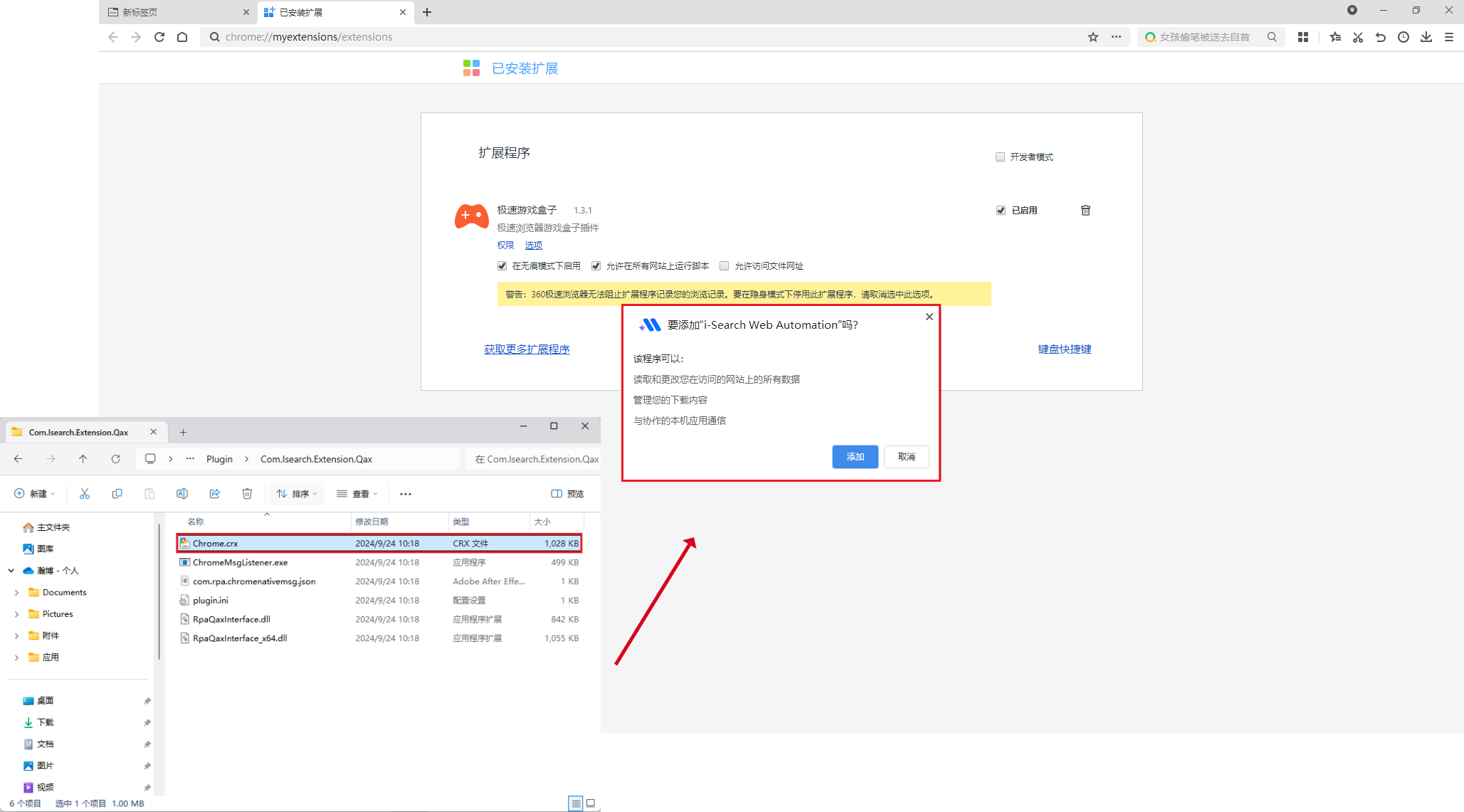Delete the 极速游戏盒子 extension with the trash icon

coord(1085,210)
